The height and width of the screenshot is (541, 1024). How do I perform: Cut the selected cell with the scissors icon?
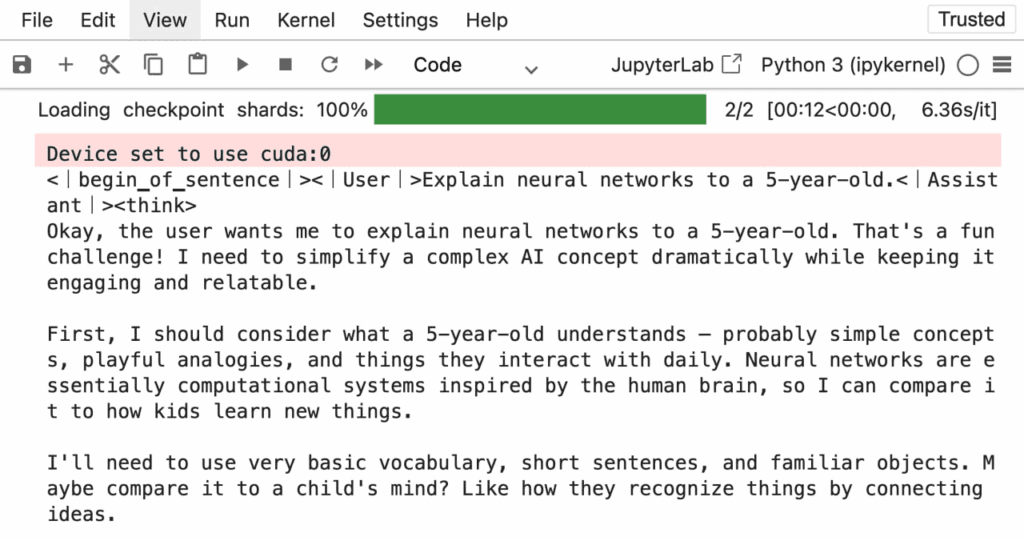pyautogui.click(x=109, y=65)
